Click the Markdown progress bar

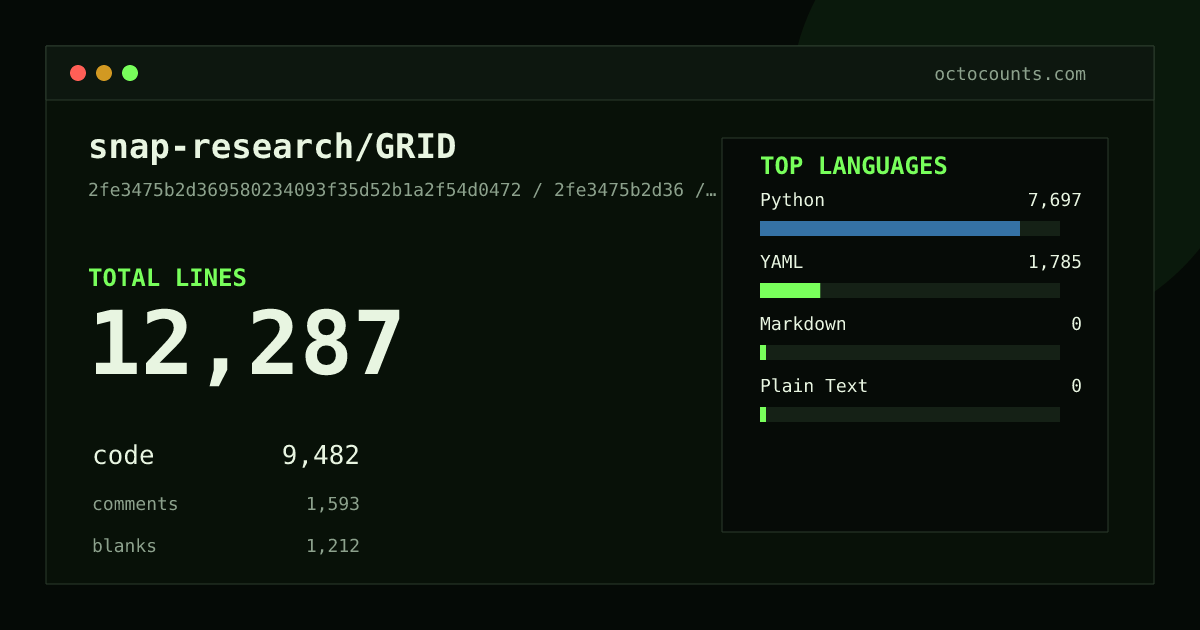point(910,352)
